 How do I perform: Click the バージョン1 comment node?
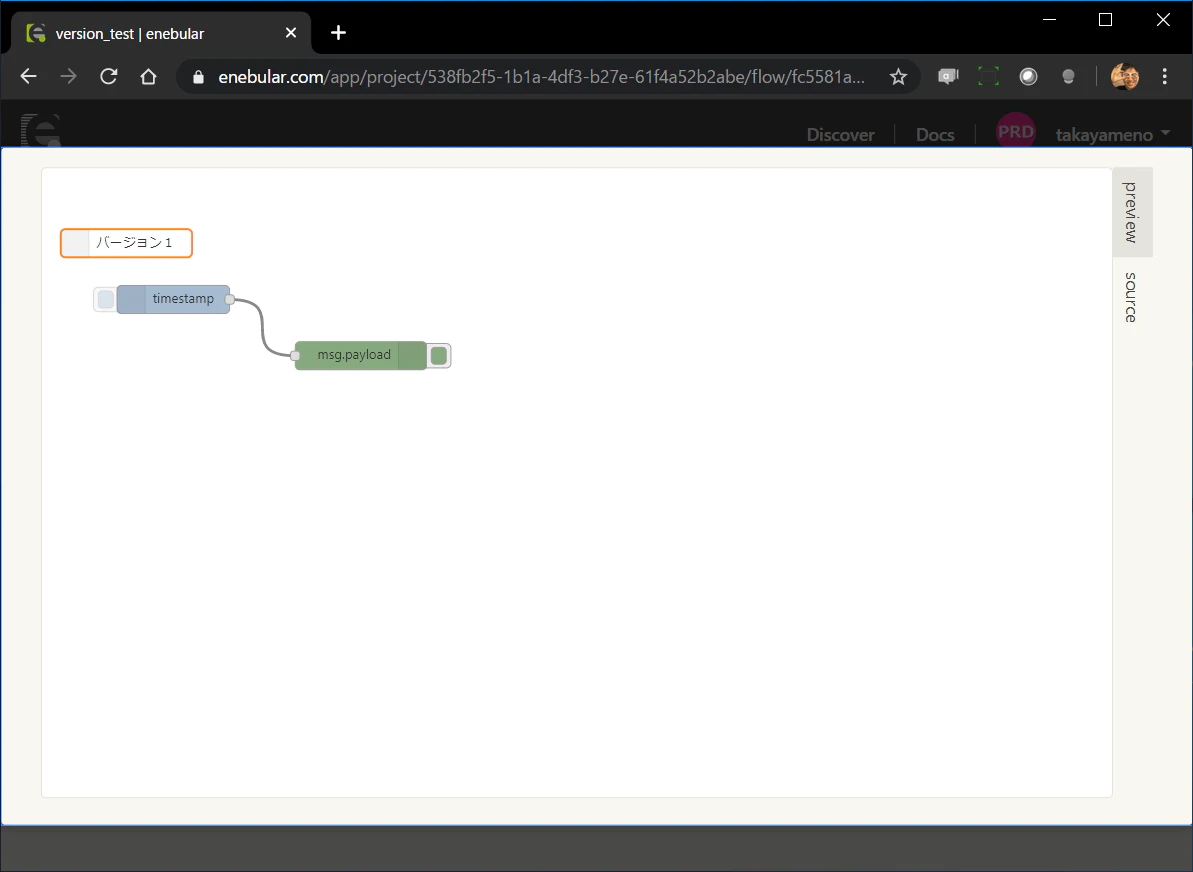point(126,243)
